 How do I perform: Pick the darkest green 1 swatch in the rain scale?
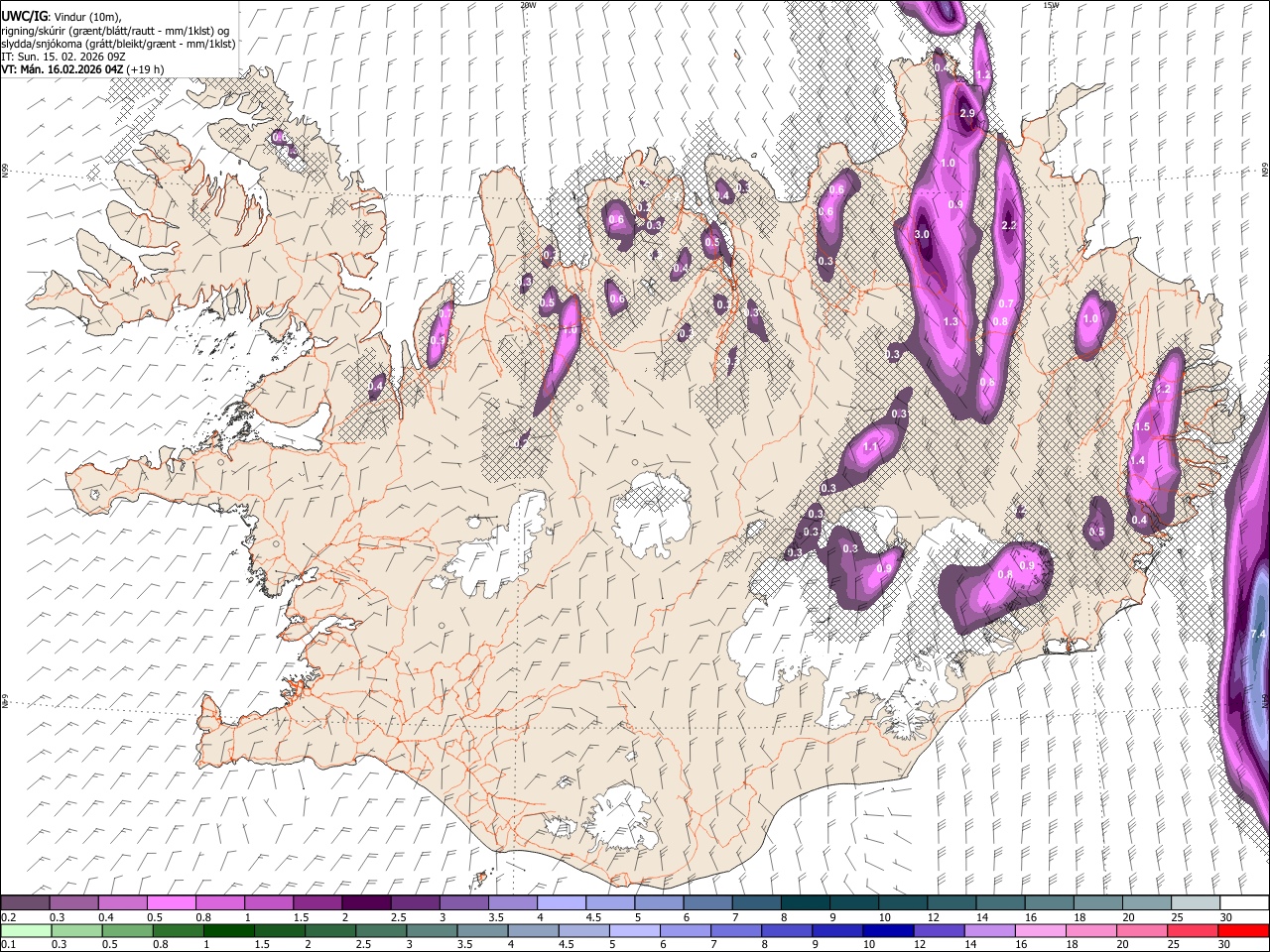pos(228,930)
